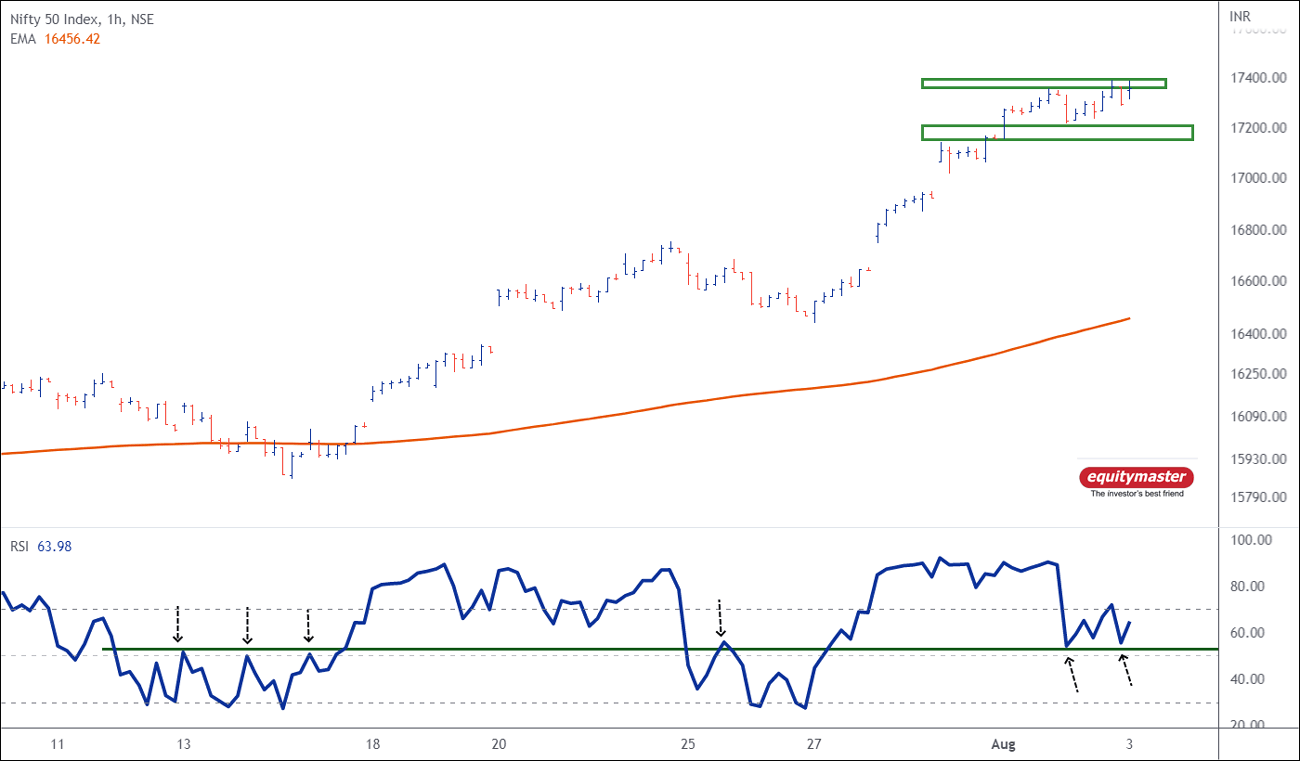Screen dimensions: 1300x761
Task: Click the 16400.00 price axis label
Action: click(x=1256, y=334)
